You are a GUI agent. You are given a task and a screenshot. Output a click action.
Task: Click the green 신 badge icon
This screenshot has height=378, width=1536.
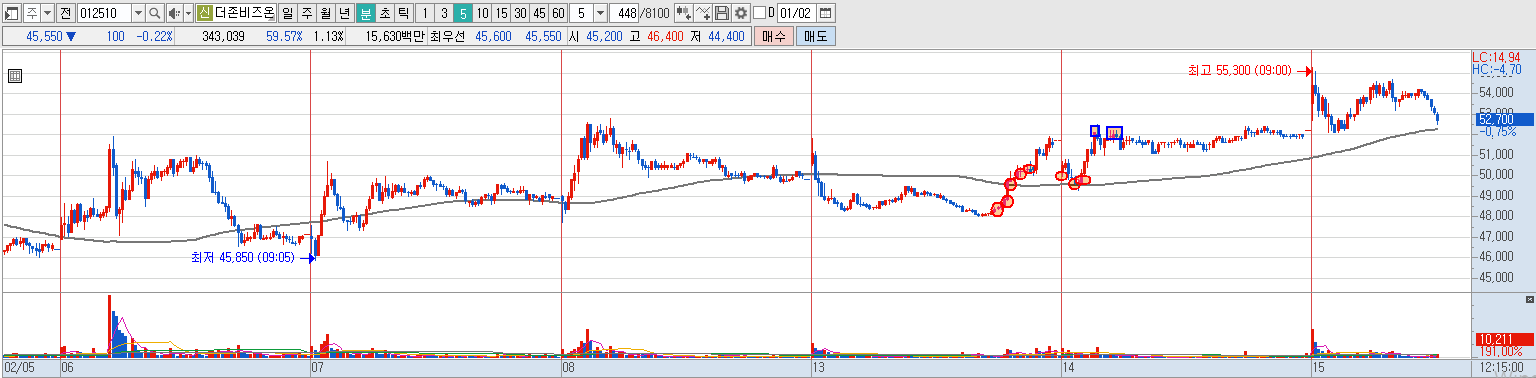click(x=205, y=13)
